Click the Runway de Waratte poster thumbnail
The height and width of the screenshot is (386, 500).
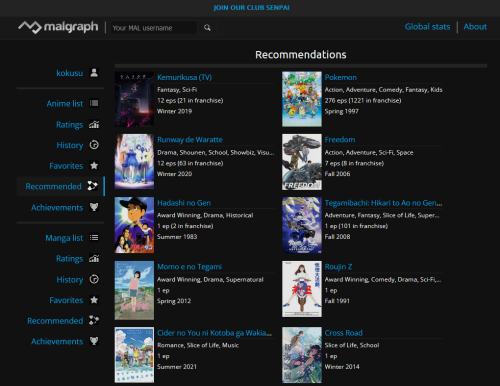click(134, 162)
